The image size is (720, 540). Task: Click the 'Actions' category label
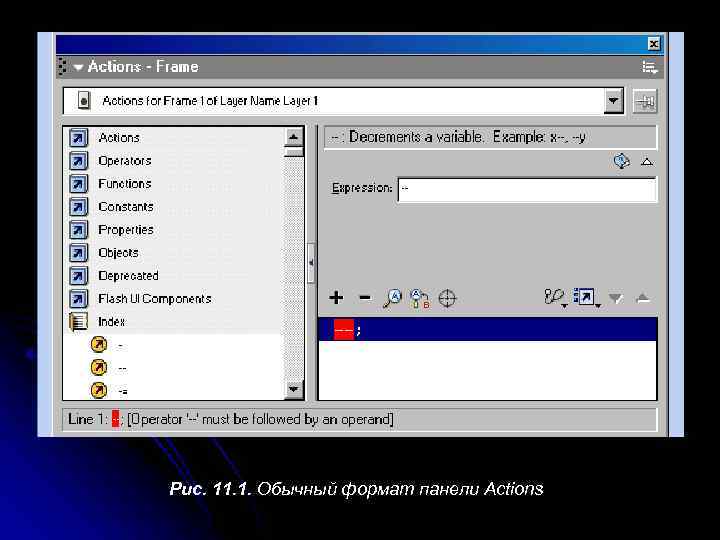tap(119, 138)
